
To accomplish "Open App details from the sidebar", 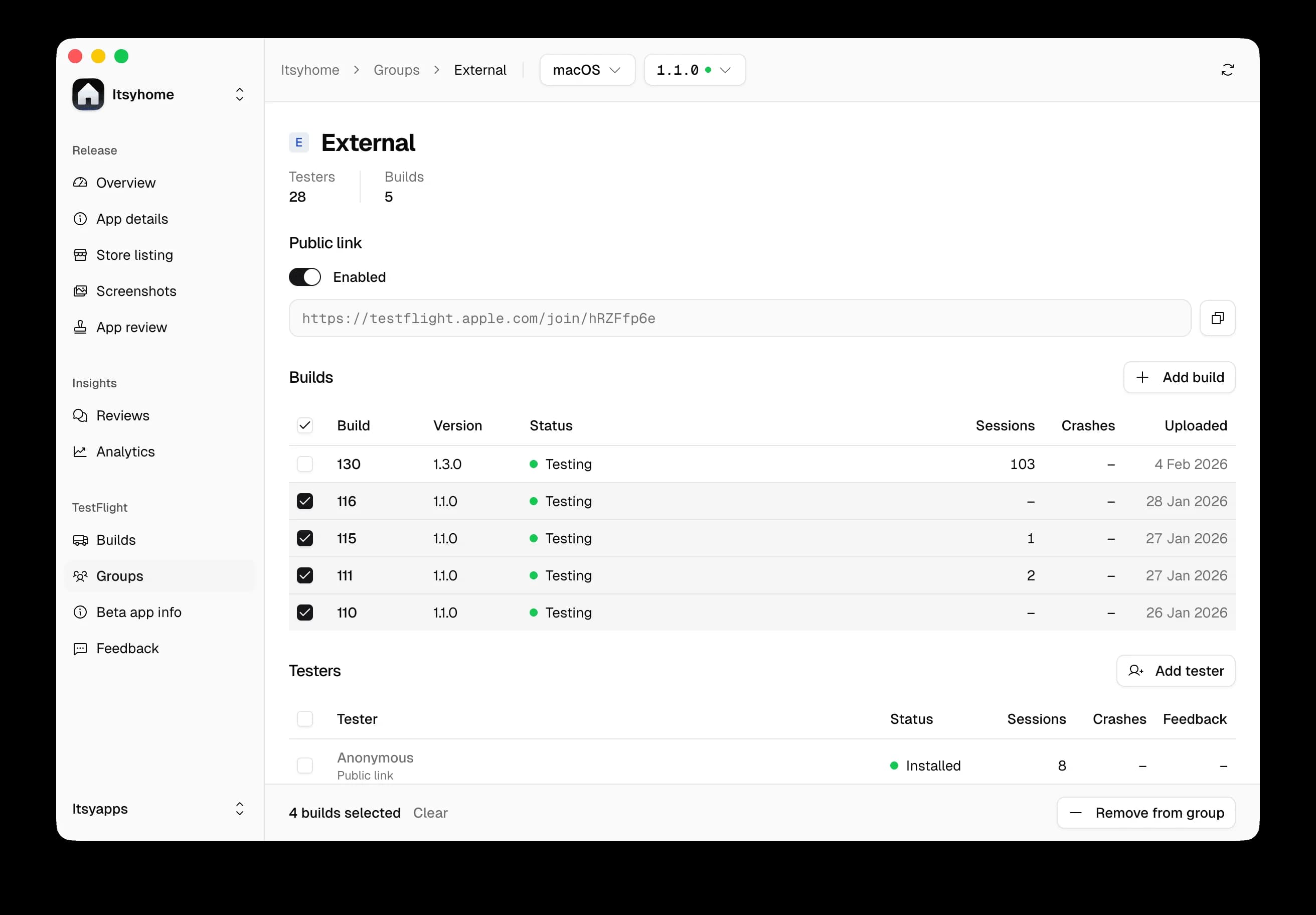I will (x=132, y=218).
